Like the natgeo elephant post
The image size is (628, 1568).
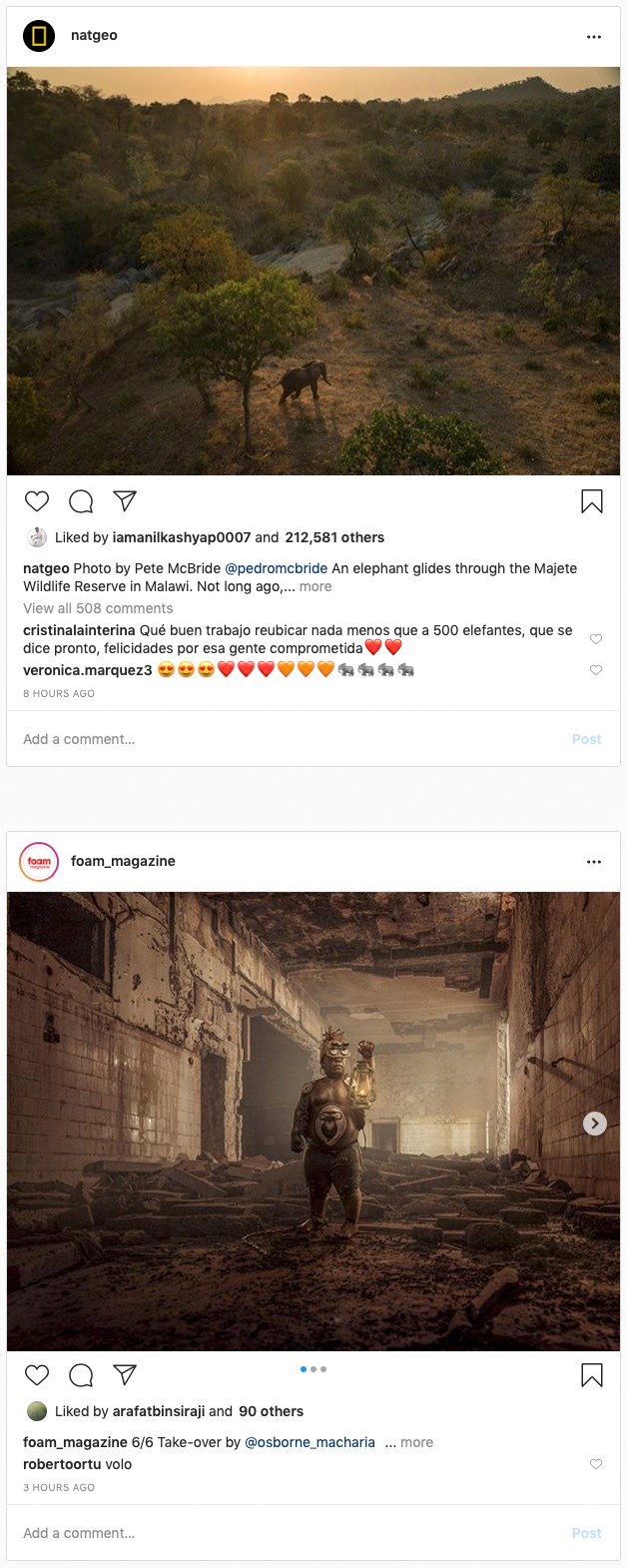37,501
